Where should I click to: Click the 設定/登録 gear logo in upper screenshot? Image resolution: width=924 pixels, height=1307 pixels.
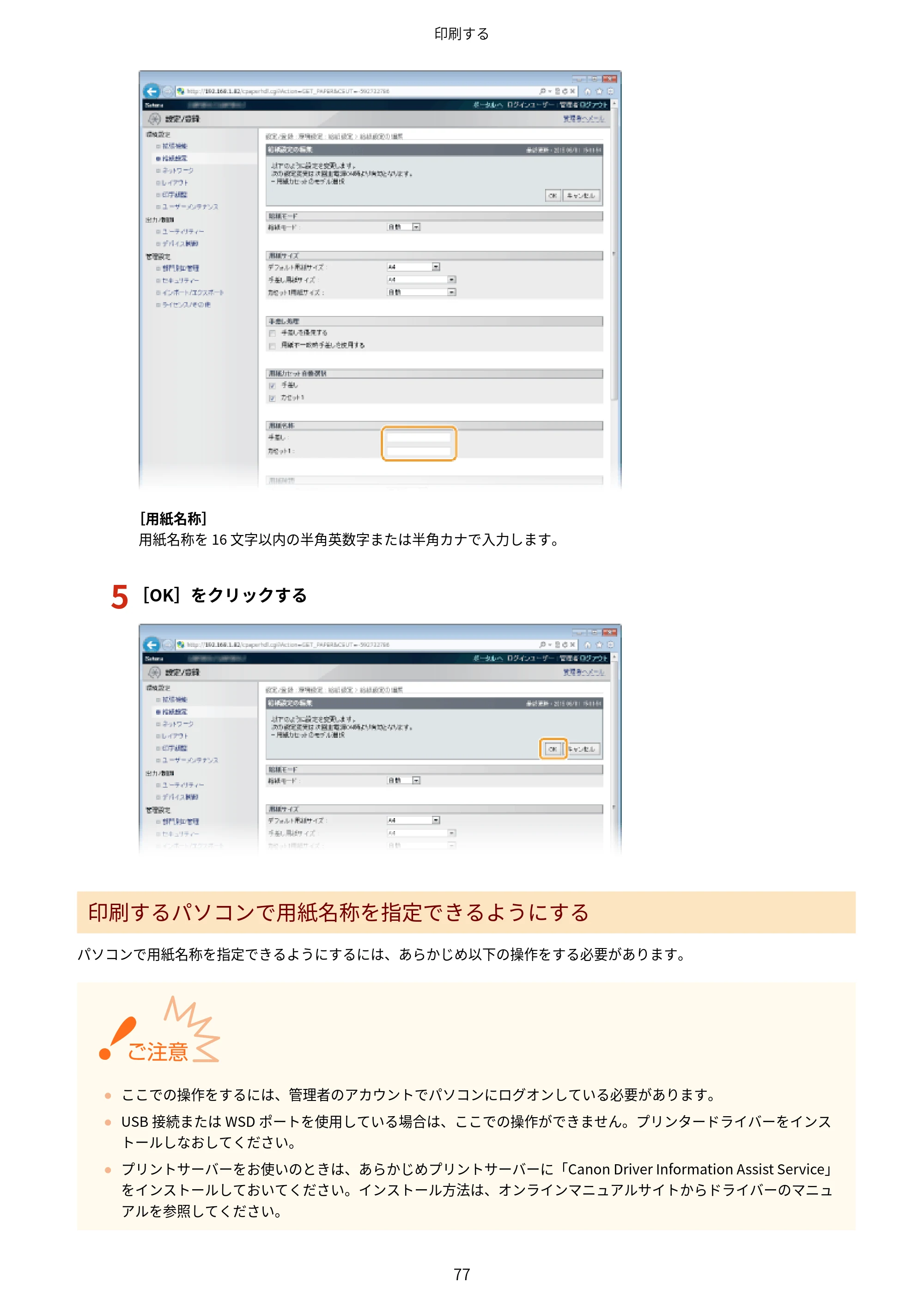154,118
